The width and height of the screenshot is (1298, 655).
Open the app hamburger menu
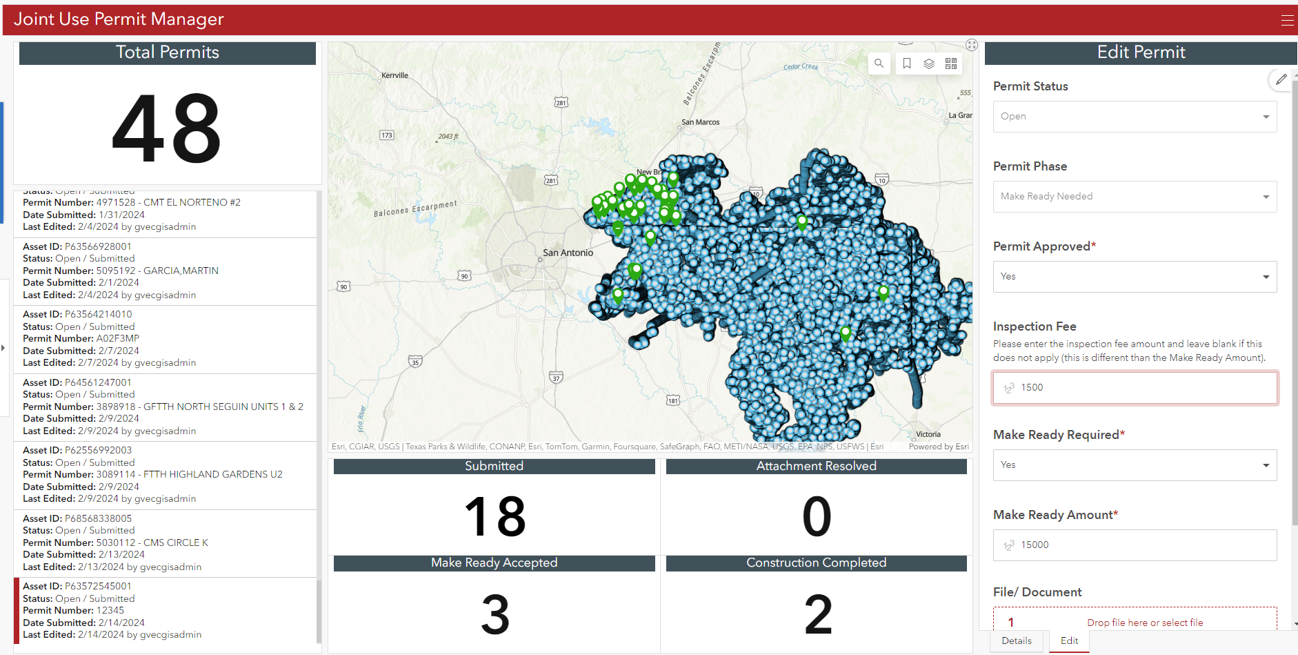click(1288, 19)
